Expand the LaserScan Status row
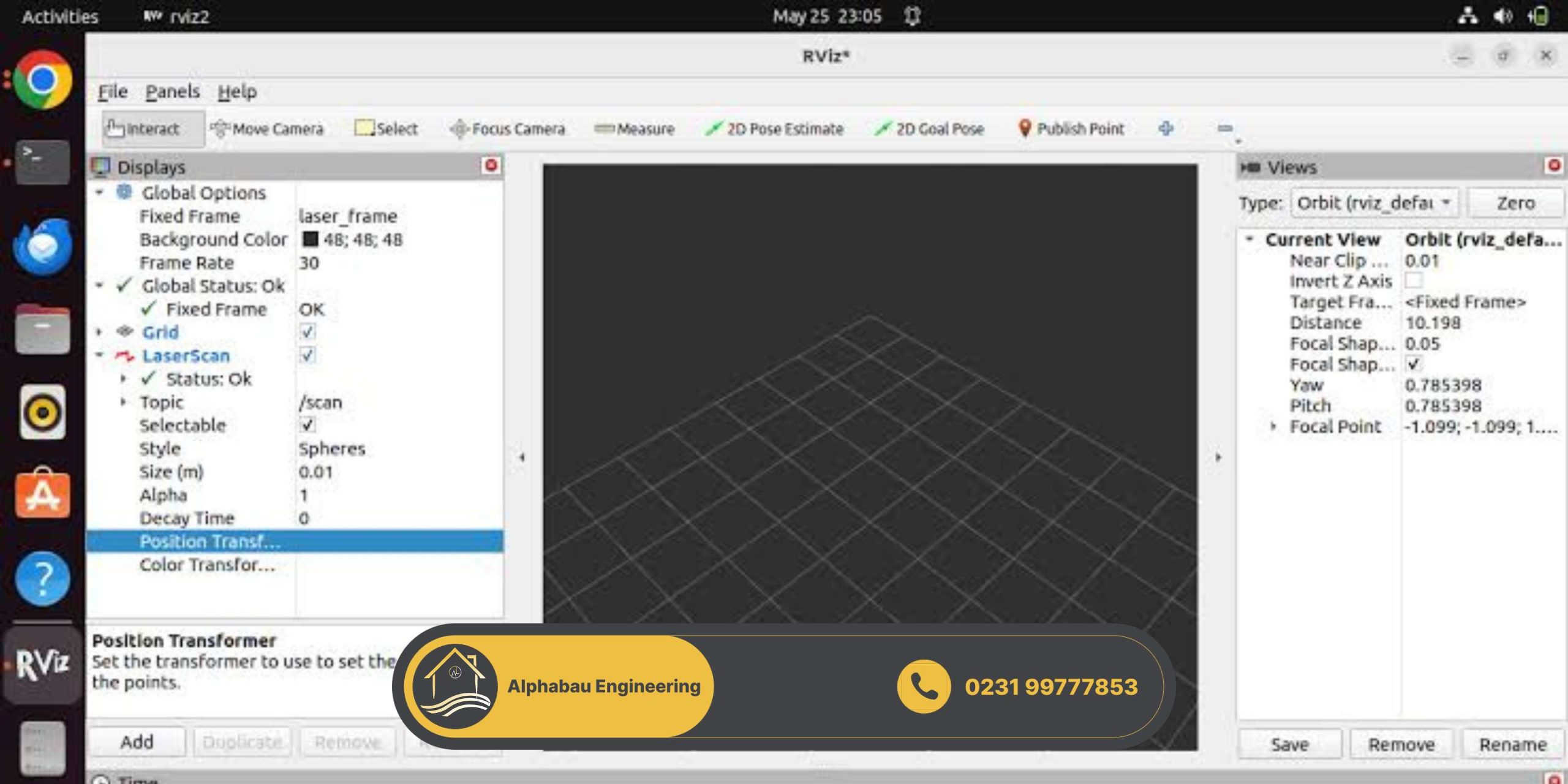Image resolution: width=1568 pixels, height=784 pixels. 124,379
